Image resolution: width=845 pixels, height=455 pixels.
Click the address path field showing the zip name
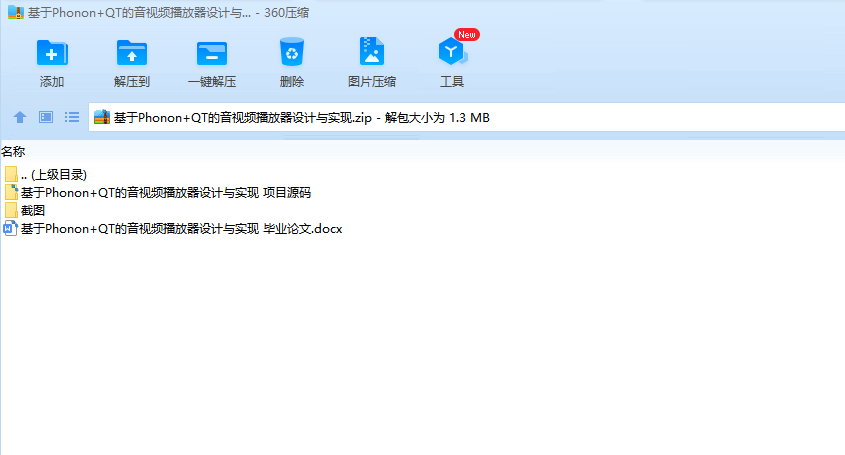coord(467,118)
